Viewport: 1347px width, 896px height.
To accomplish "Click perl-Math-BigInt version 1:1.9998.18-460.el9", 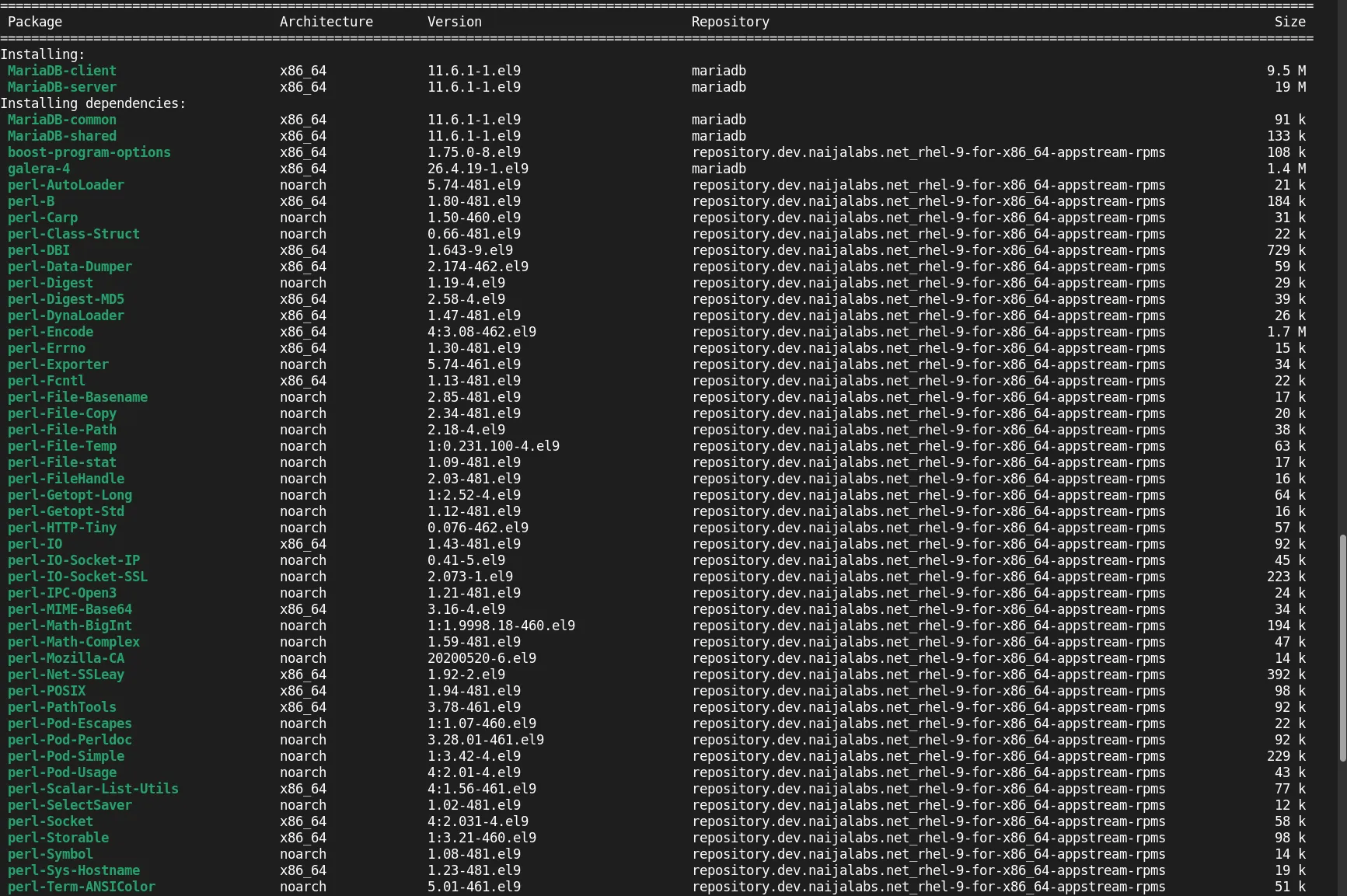I will [x=501, y=626].
